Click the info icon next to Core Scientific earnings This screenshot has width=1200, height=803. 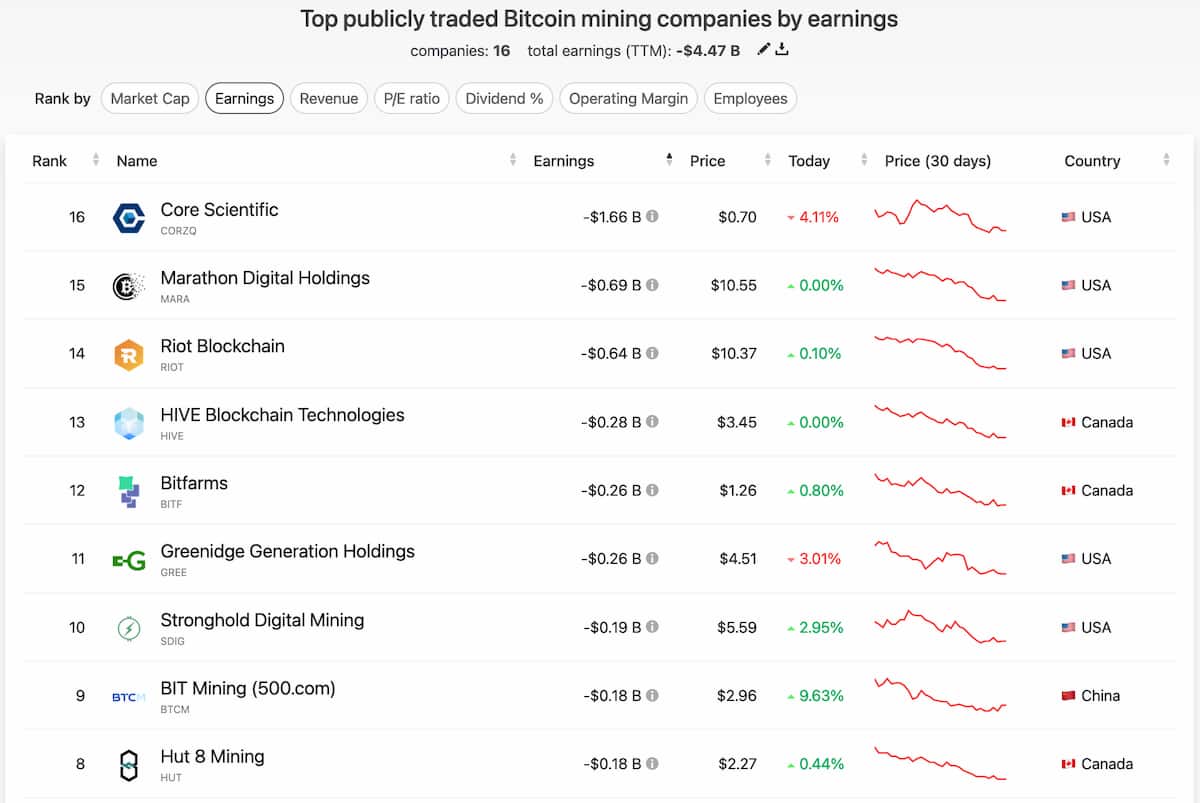[x=650, y=216]
